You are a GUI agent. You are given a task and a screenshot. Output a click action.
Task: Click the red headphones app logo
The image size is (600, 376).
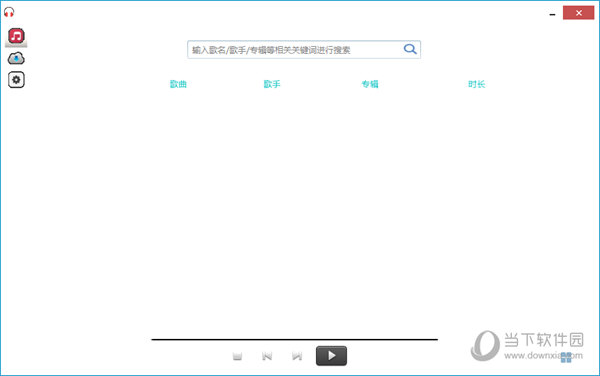click(x=9, y=12)
